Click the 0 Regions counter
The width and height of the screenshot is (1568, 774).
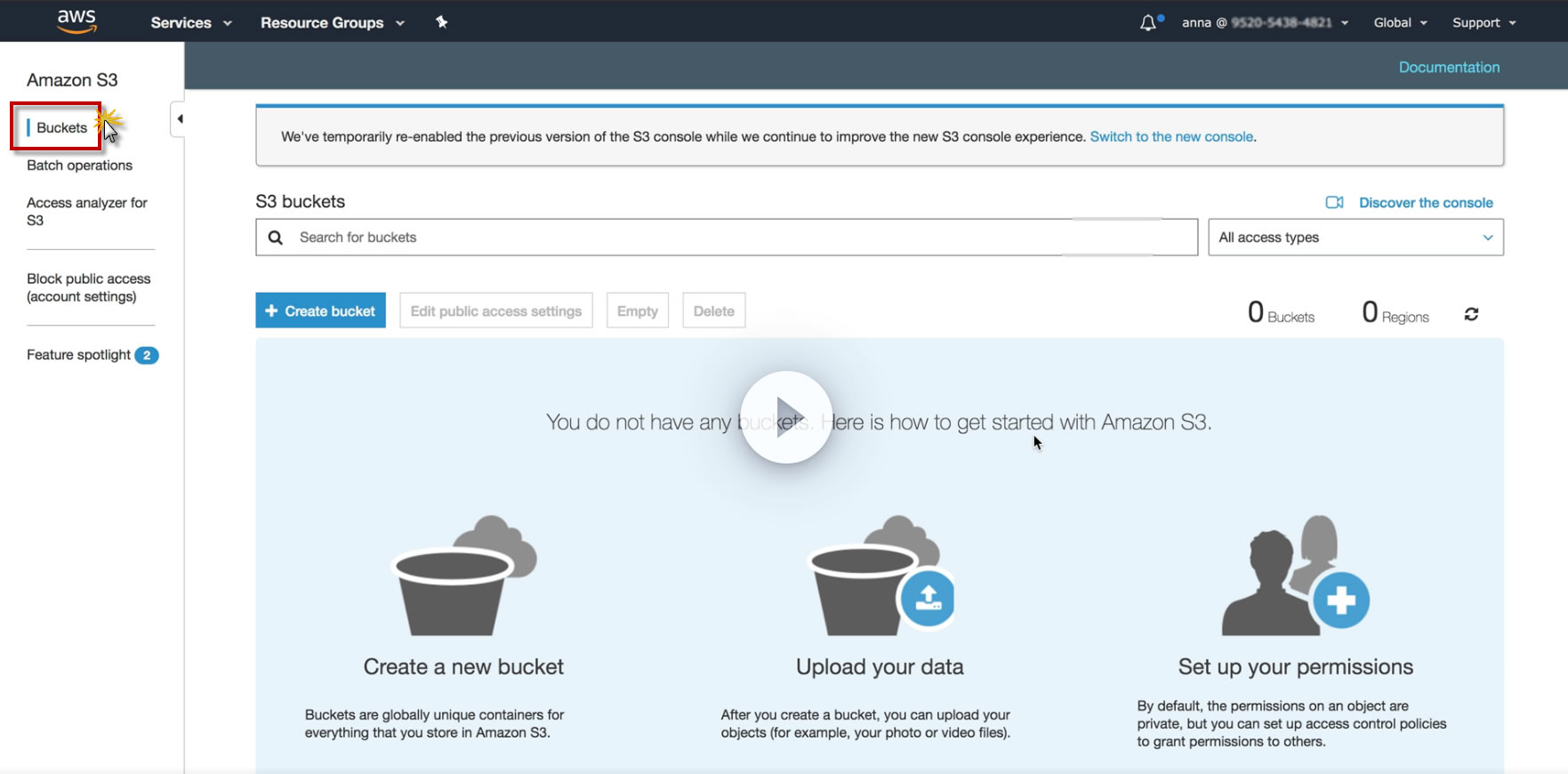click(1395, 312)
